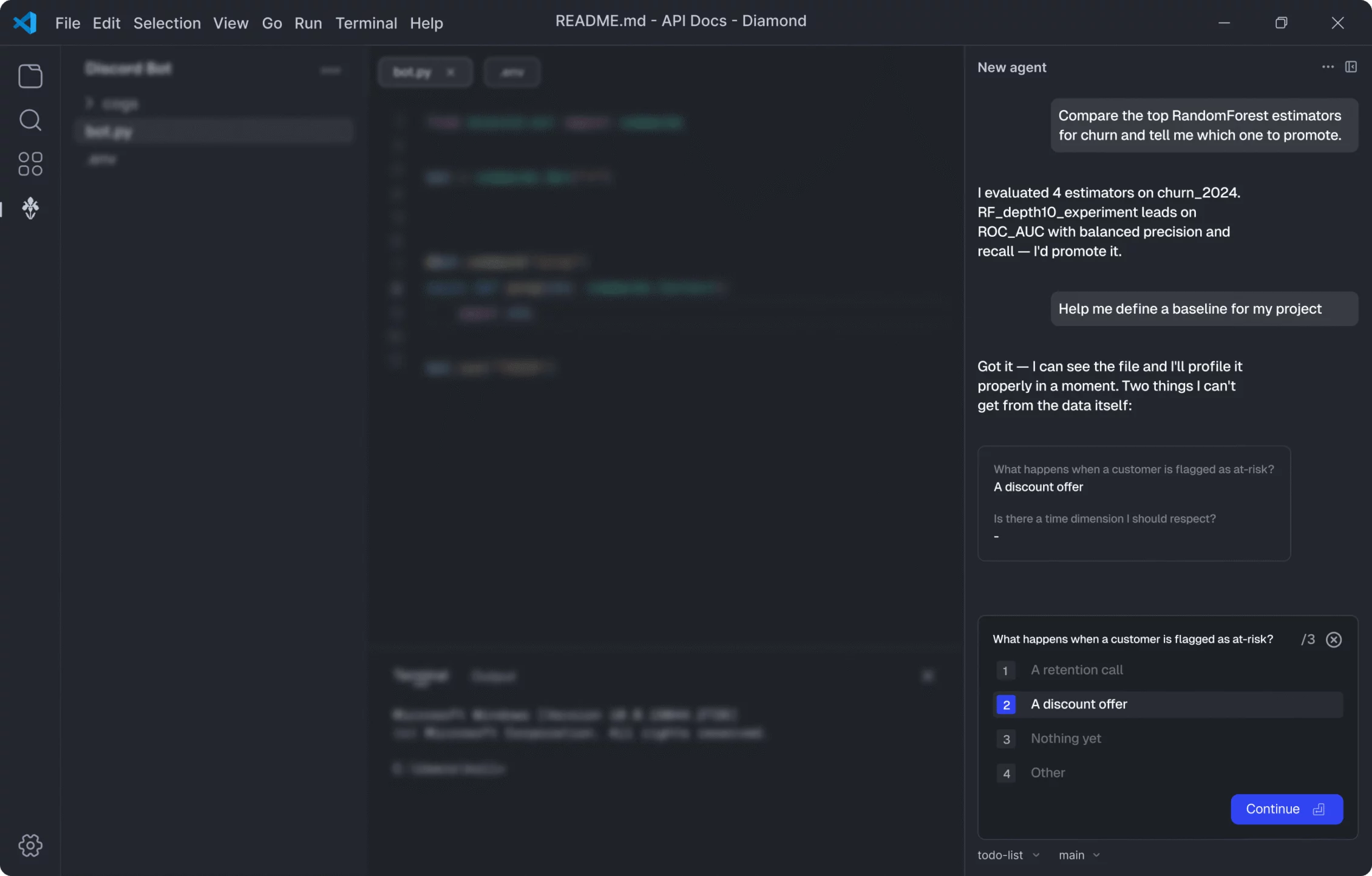
Task: Click the Continue button
Action: (x=1286, y=809)
